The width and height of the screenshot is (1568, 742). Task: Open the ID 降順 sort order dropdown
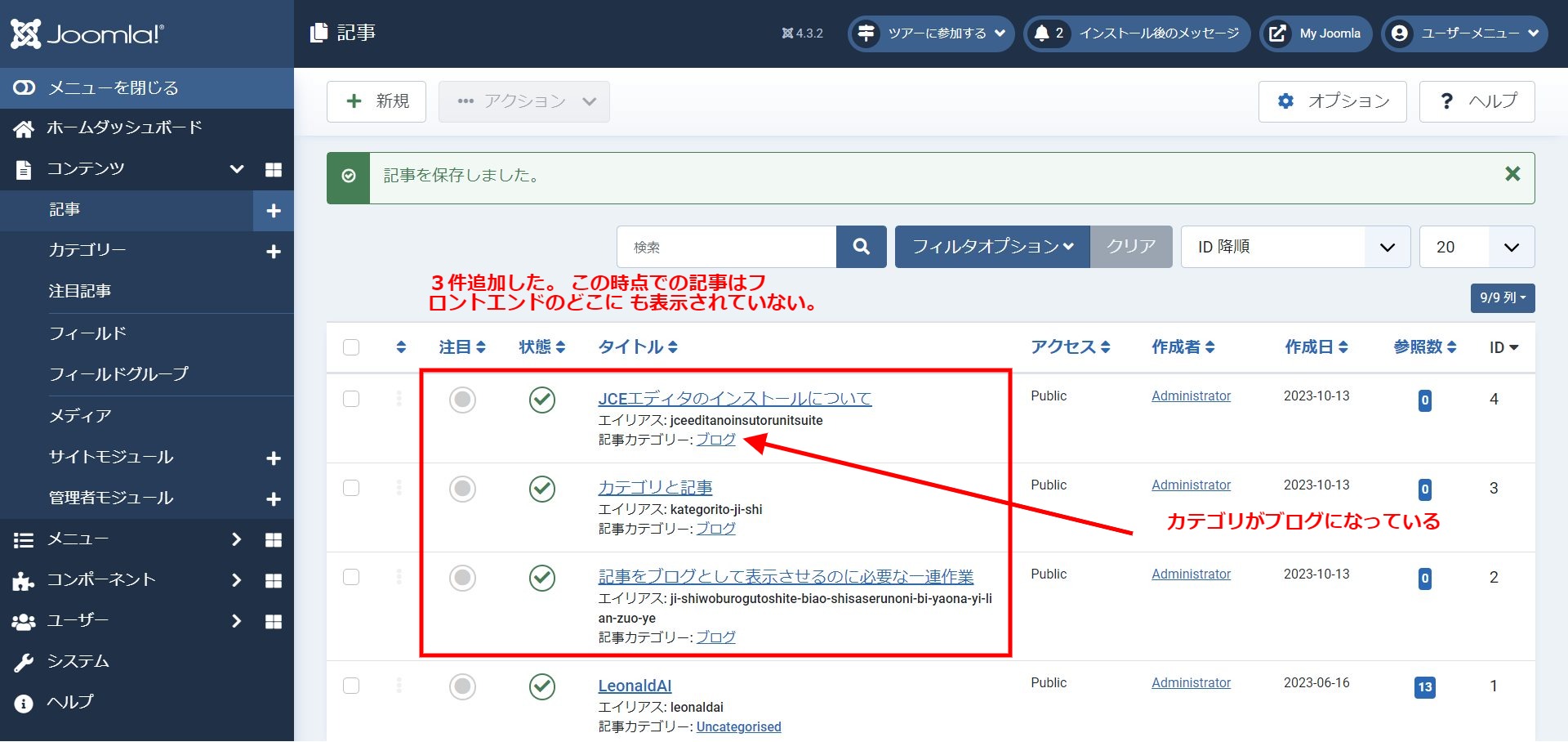click(x=1294, y=246)
